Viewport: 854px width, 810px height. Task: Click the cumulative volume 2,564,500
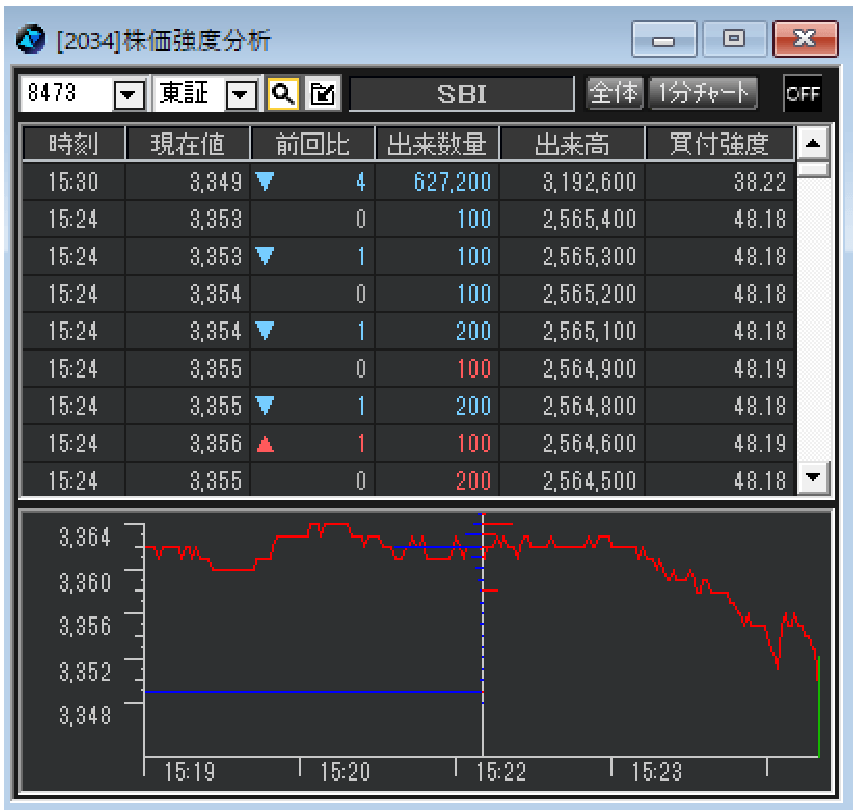click(589, 481)
